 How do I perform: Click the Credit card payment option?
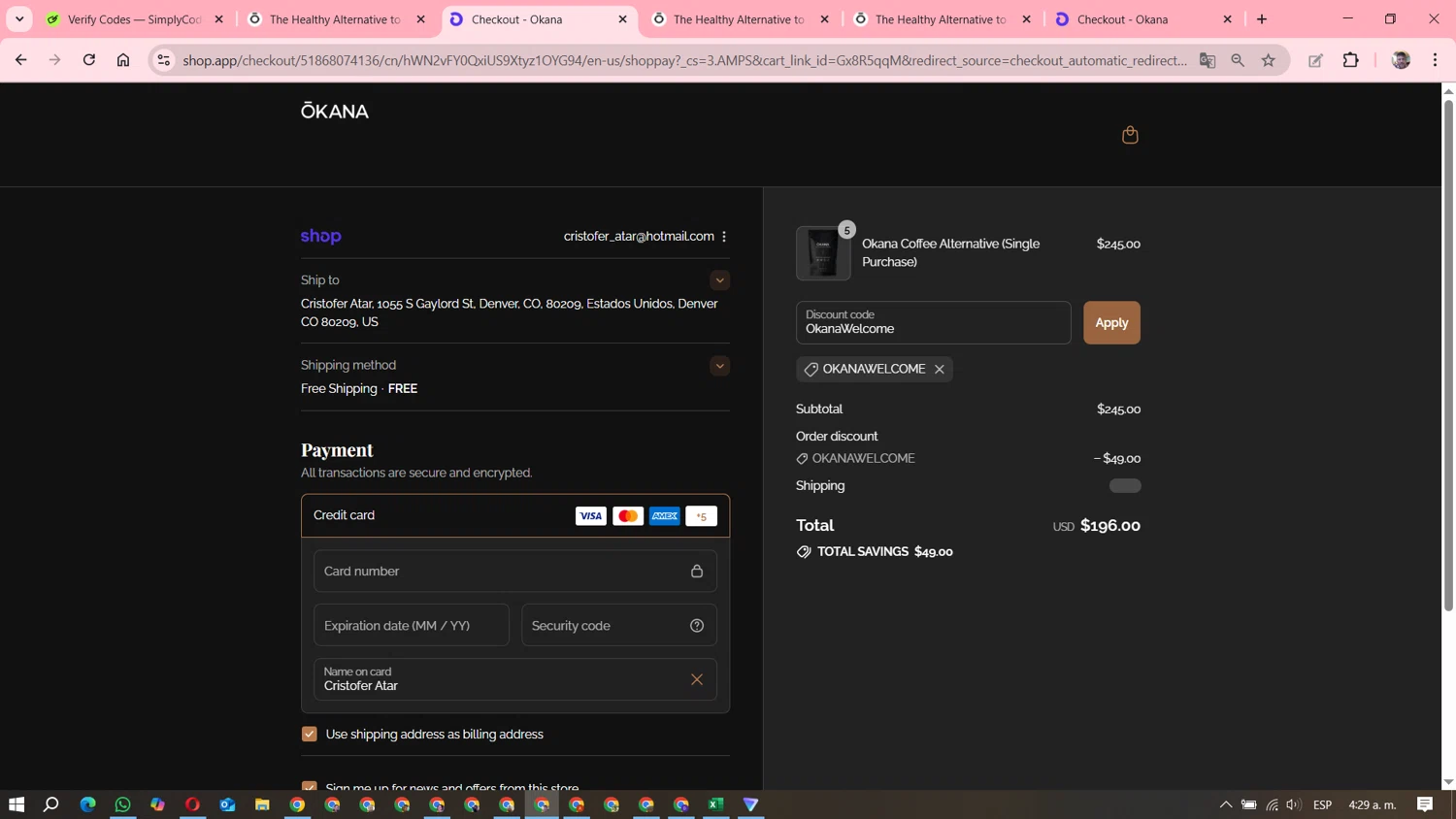515,516
